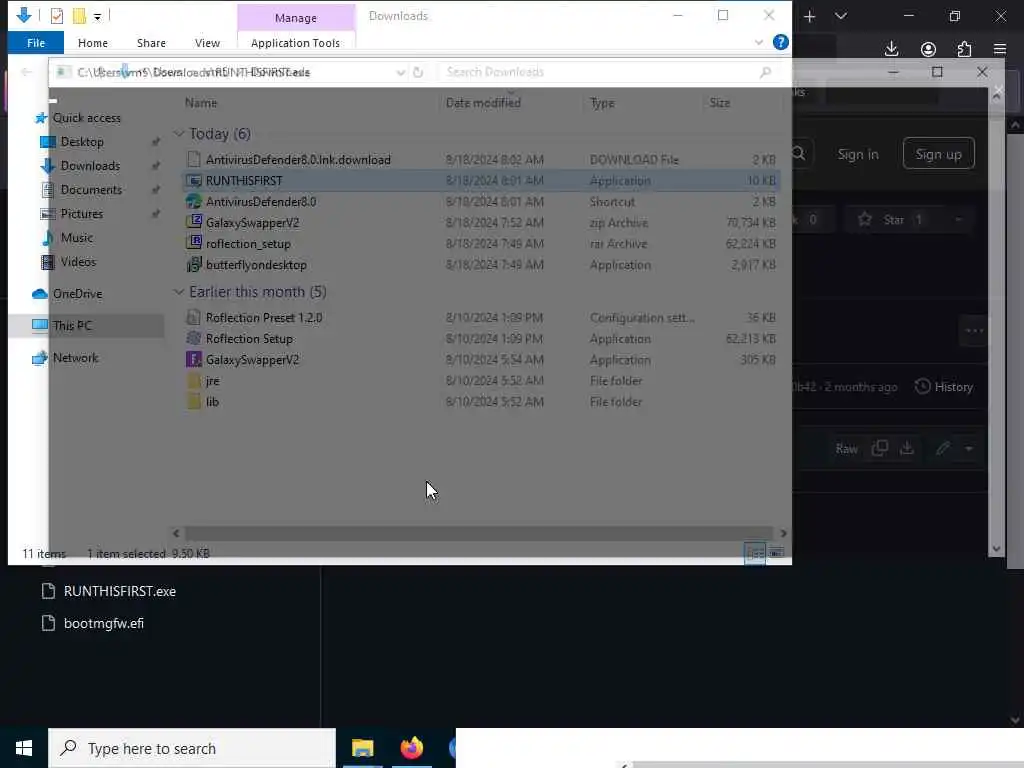Click the Manage contextual tab
Viewport: 1024px width, 768px height.
click(295, 18)
